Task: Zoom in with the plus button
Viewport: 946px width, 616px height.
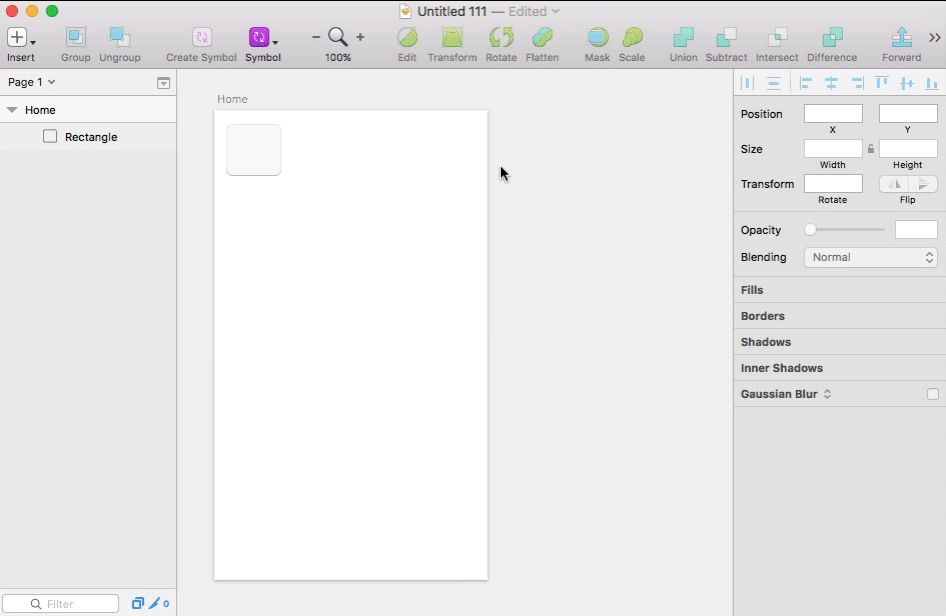Action: 360,37
